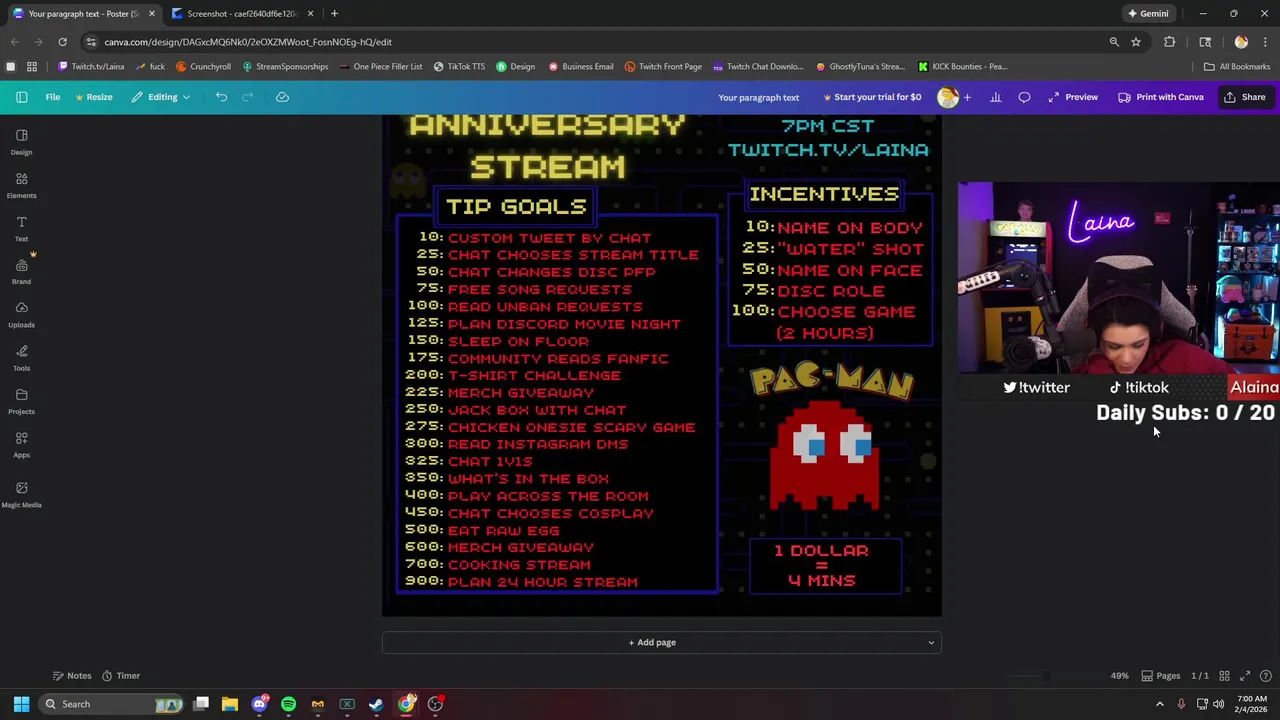Open the Twitch.tv/Laina bookmark

point(91,67)
